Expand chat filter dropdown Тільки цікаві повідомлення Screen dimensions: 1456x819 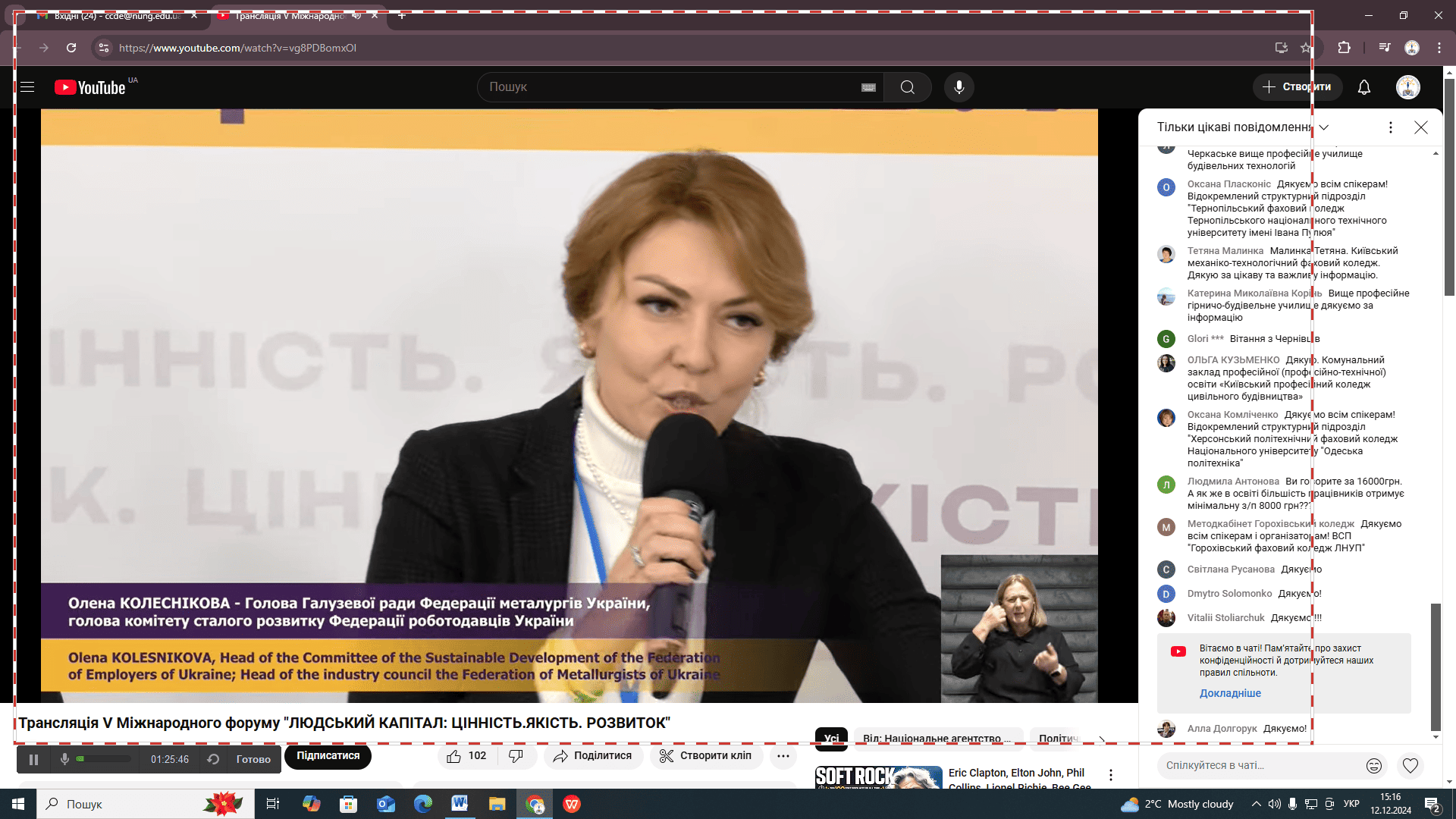pos(1323,127)
